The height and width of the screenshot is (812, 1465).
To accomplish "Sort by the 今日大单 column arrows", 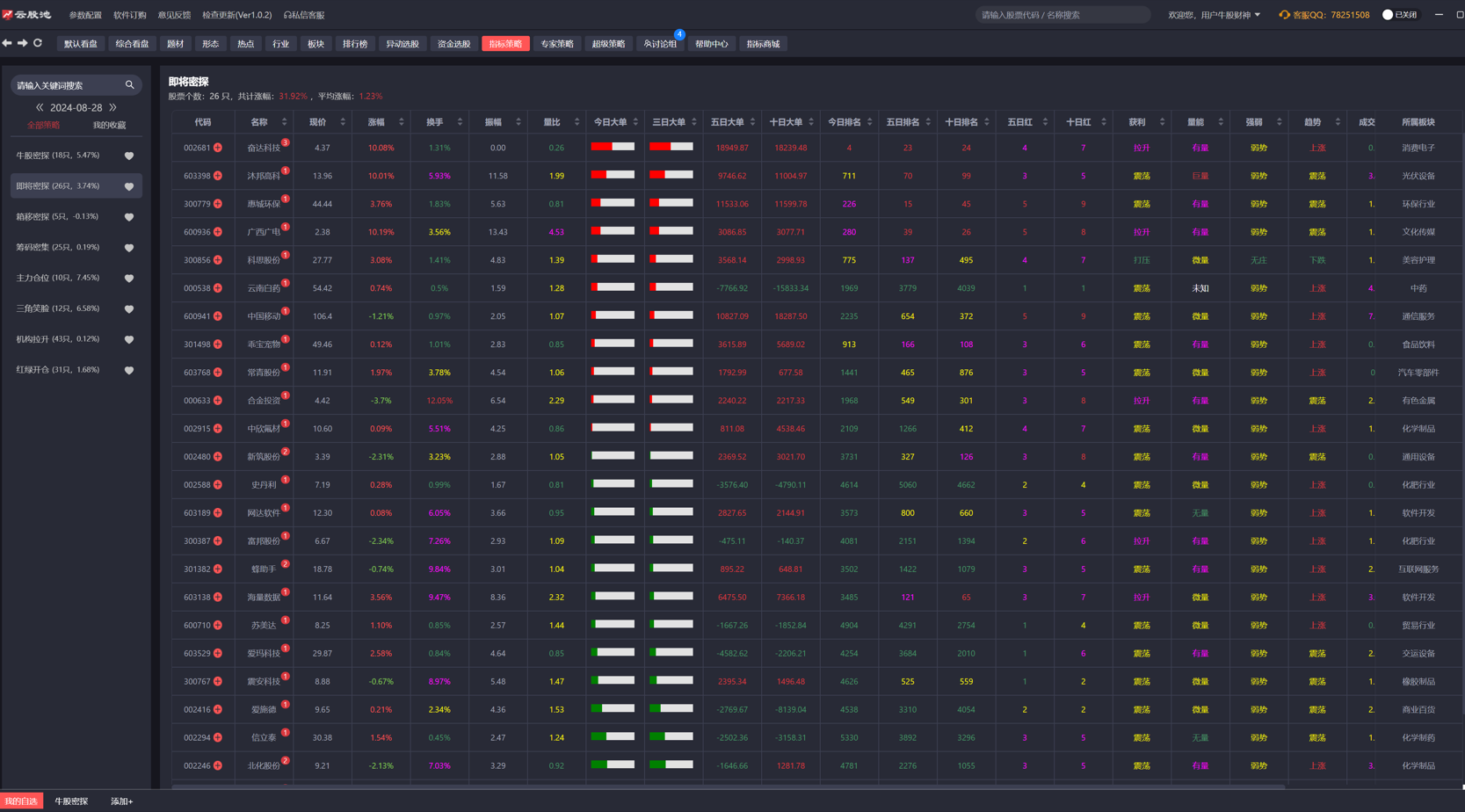I will coord(635,122).
